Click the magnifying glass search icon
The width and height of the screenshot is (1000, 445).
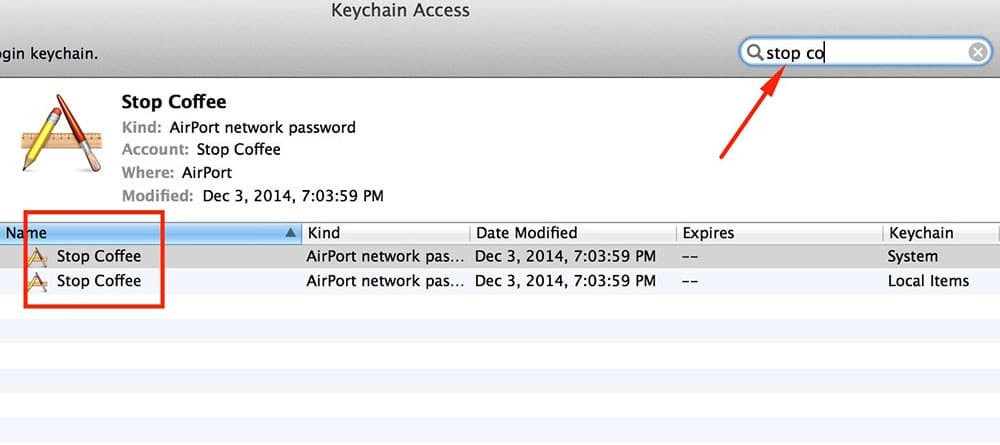tap(753, 53)
